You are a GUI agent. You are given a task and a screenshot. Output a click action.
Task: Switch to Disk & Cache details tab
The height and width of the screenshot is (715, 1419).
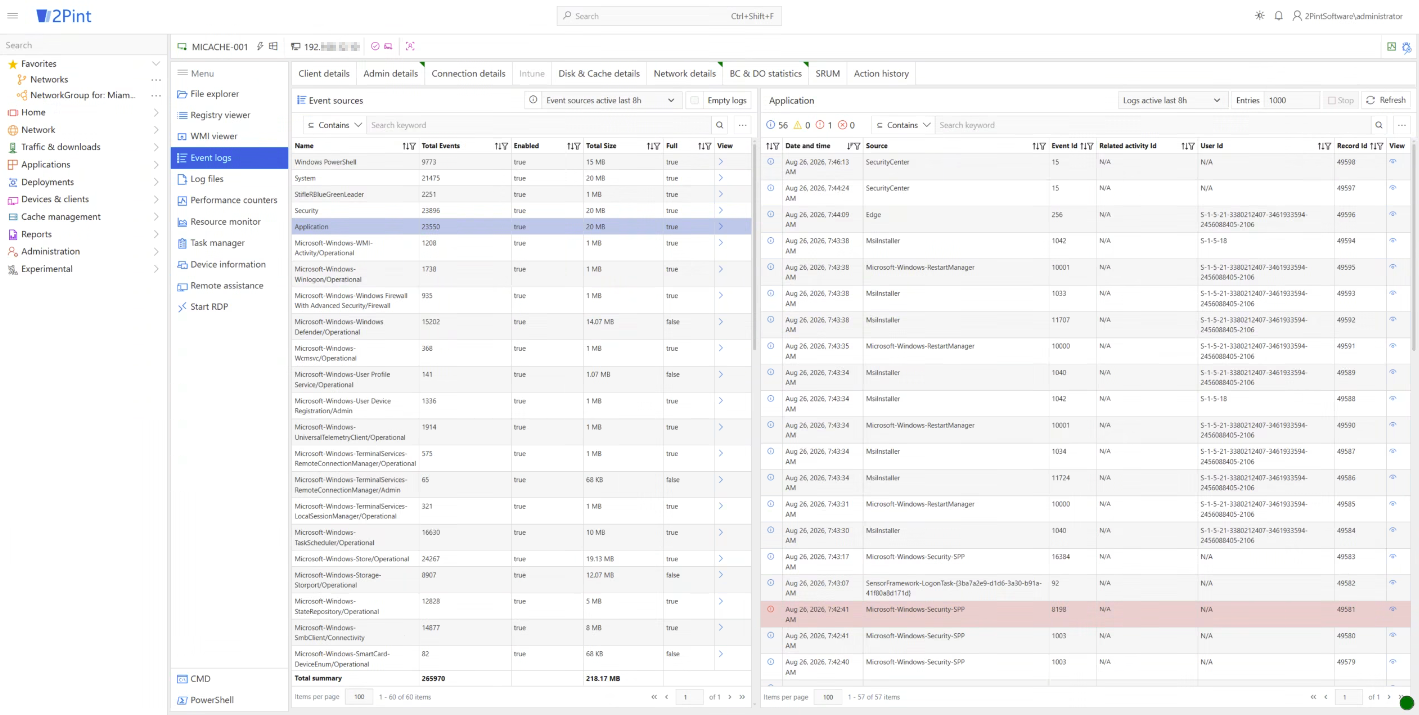(x=599, y=73)
